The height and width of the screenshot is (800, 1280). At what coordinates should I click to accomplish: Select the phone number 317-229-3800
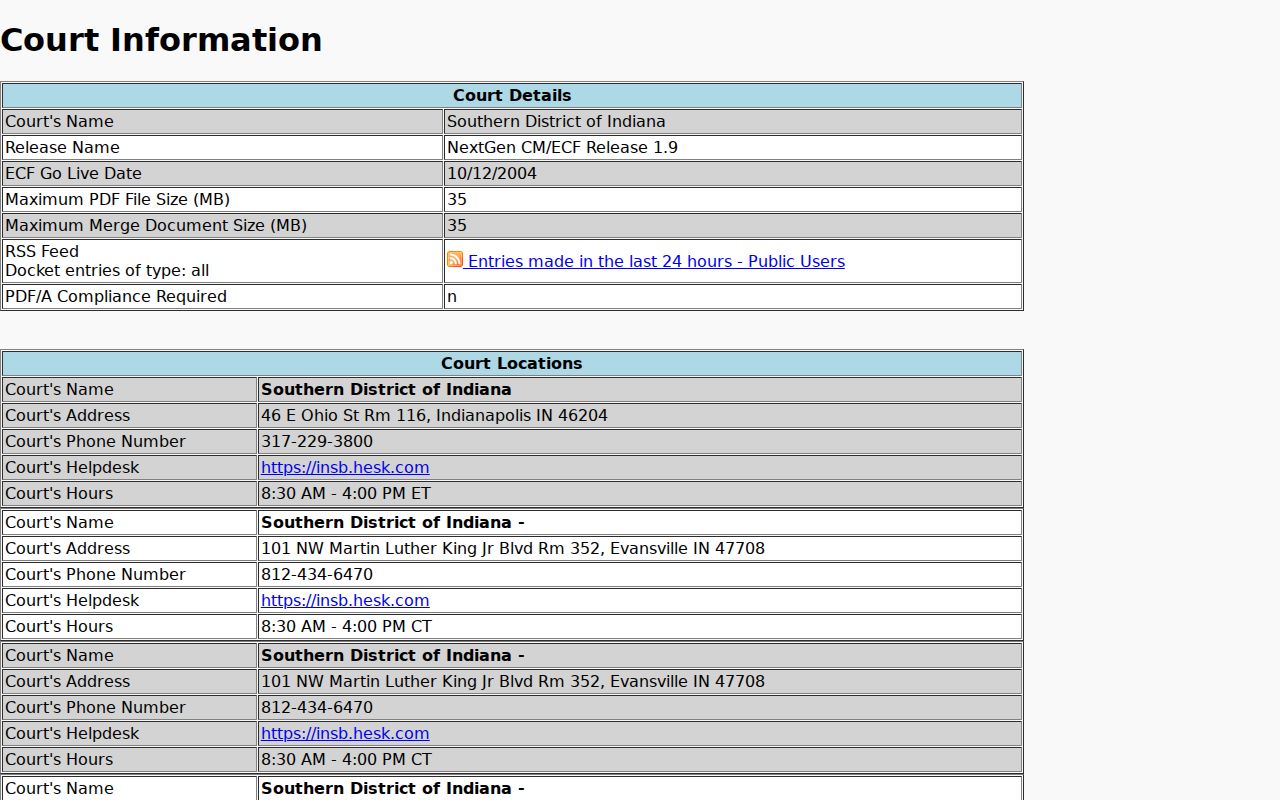[317, 442]
